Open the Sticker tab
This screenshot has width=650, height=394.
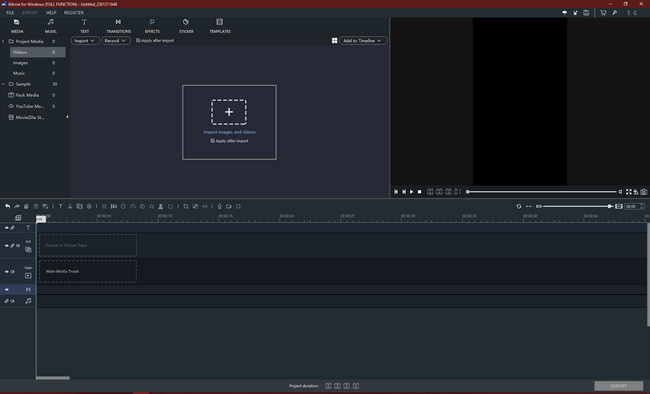tap(186, 26)
